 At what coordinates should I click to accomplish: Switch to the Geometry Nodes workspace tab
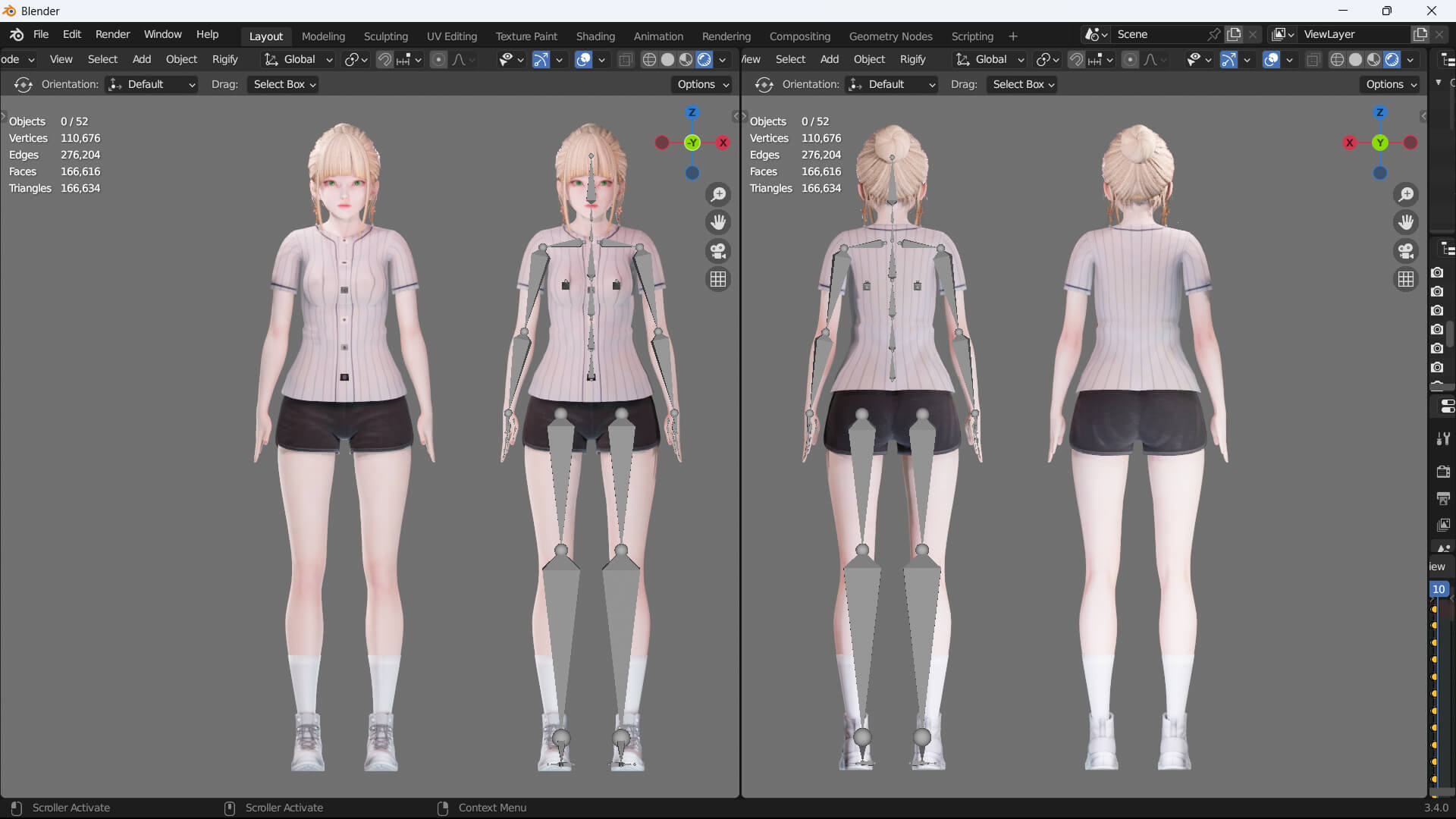(x=890, y=36)
